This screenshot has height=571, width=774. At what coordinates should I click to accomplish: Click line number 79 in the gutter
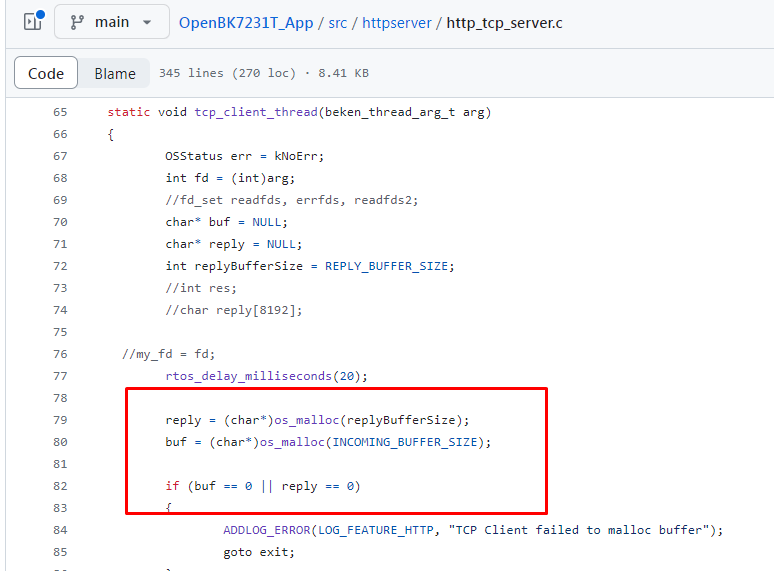pyautogui.click(x=60, y=420)
